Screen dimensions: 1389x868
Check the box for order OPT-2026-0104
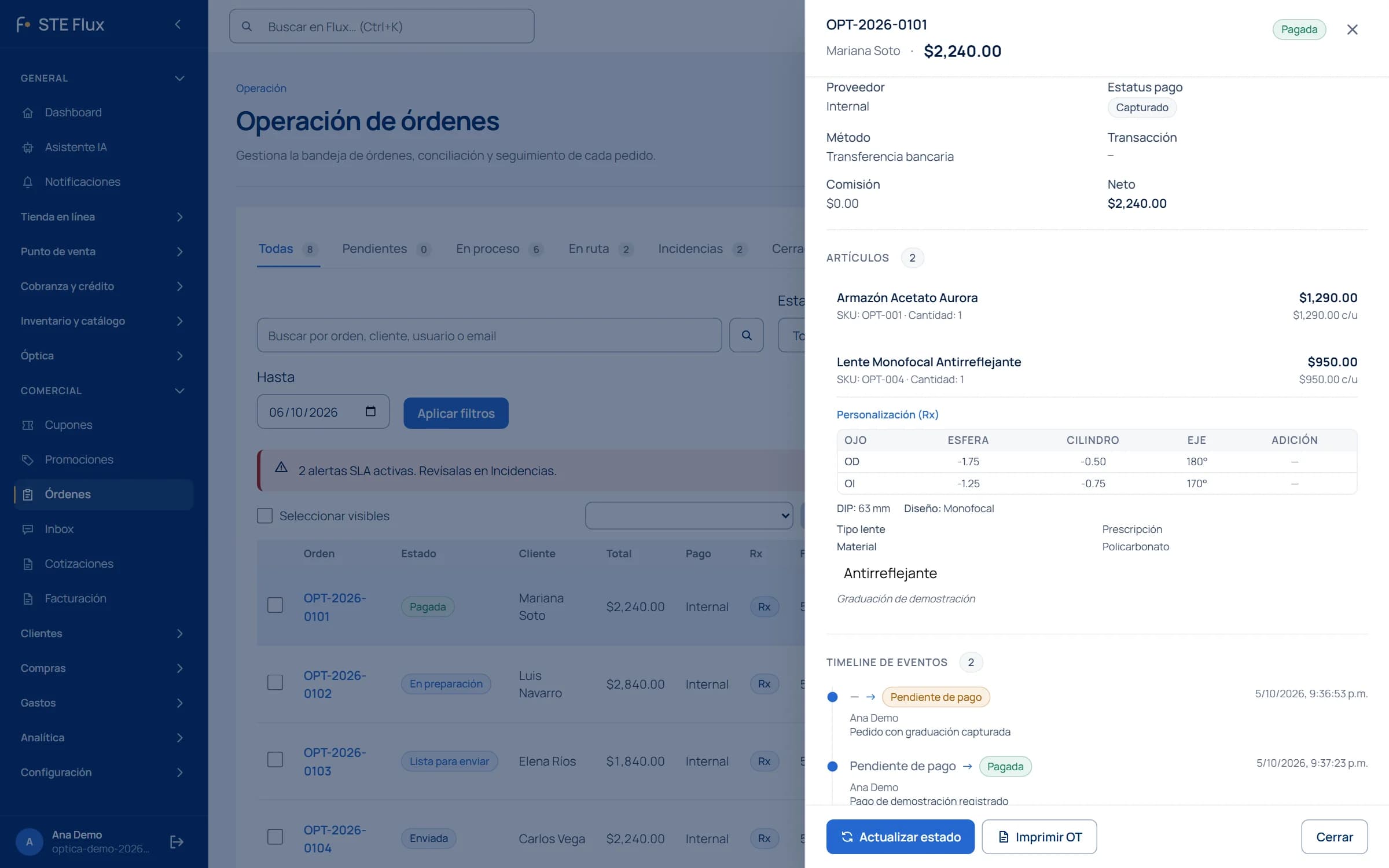point(275,837)
